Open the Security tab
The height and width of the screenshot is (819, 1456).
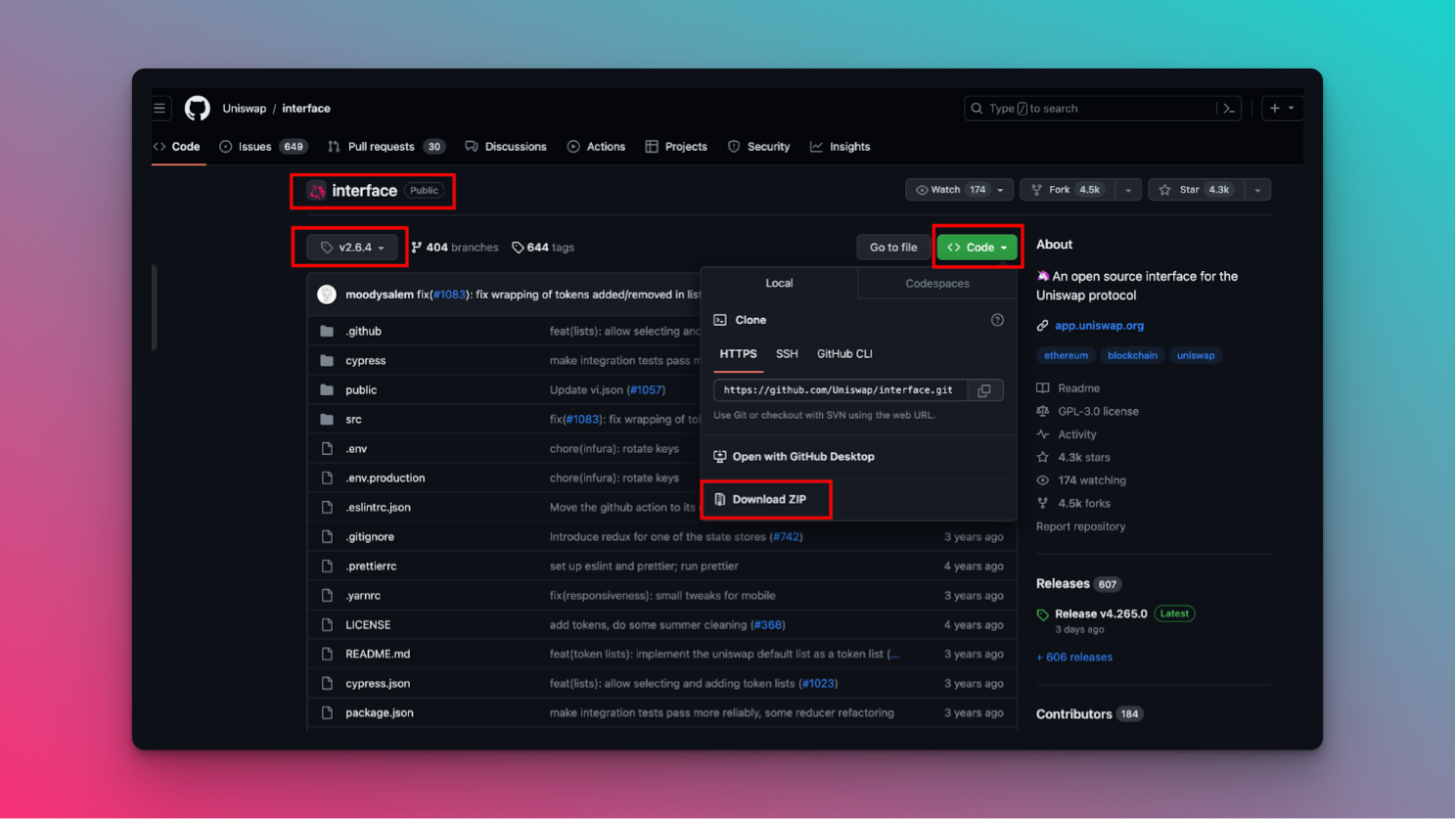click(x=758, y=147)
